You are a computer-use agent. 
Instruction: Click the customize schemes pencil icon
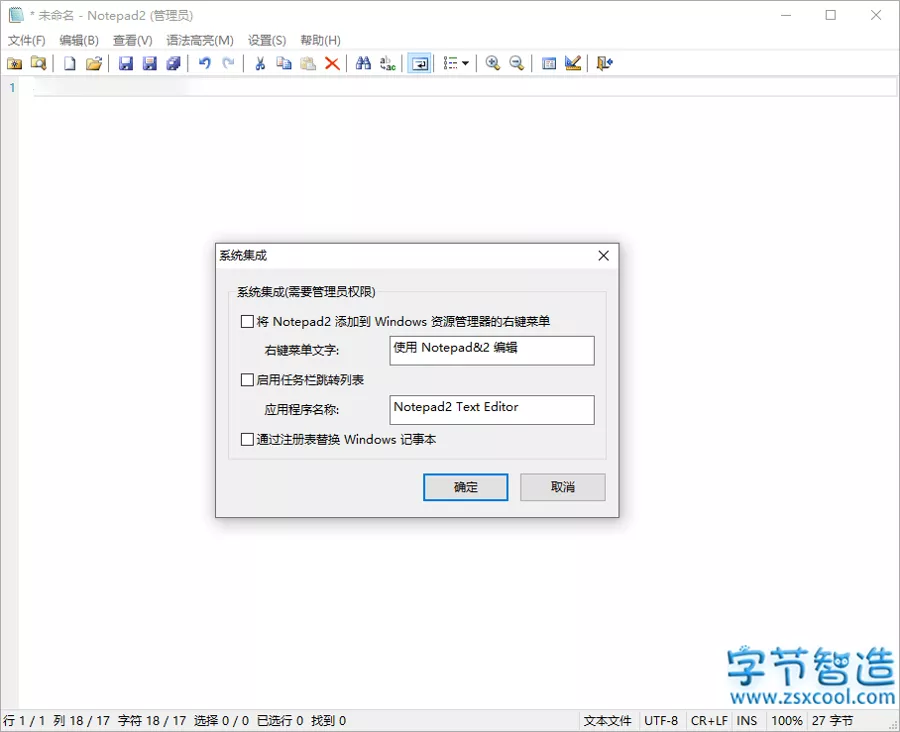click(573, 63)
